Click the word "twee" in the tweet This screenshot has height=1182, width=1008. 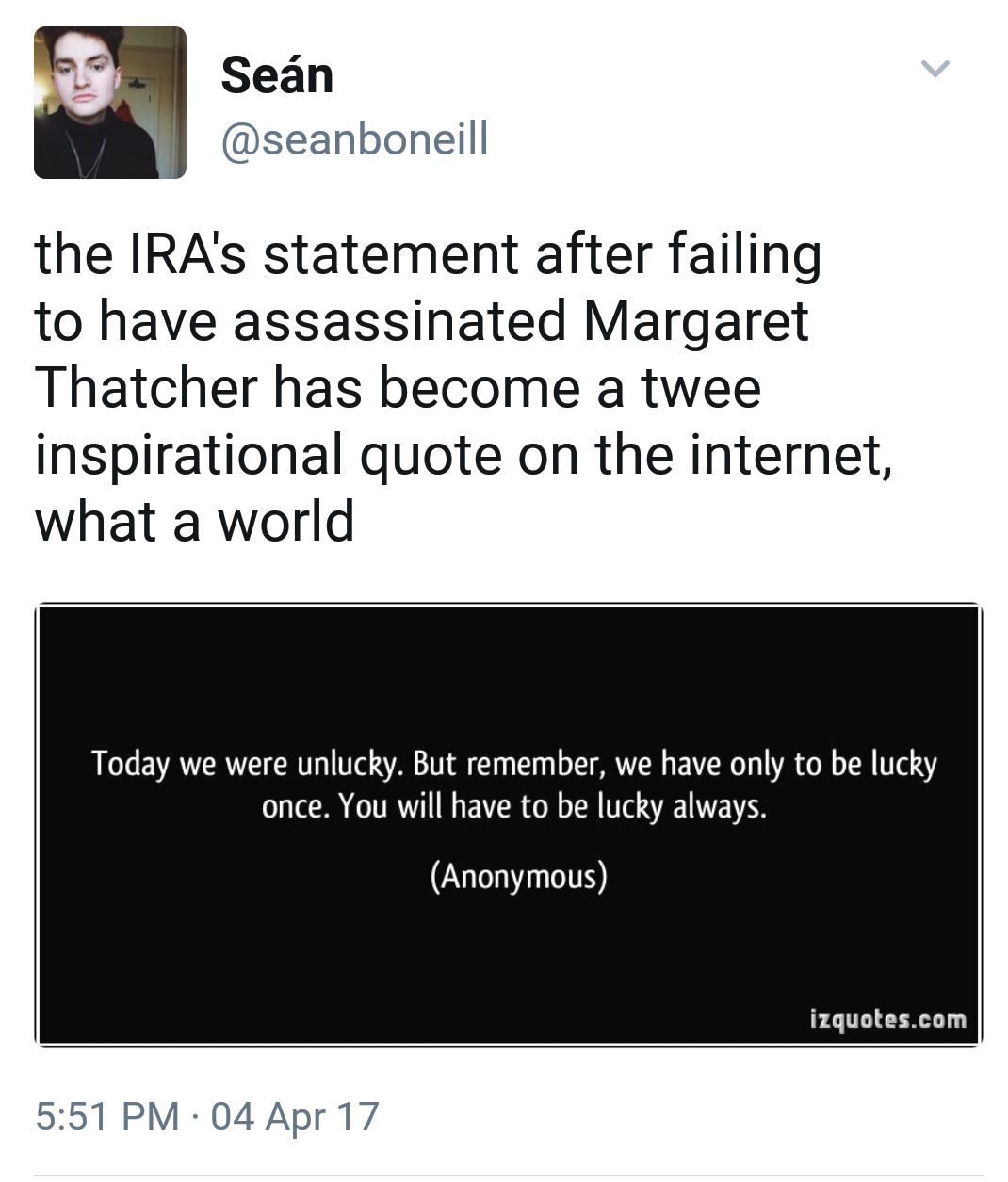pyautogui.click(x=701, y=388)
